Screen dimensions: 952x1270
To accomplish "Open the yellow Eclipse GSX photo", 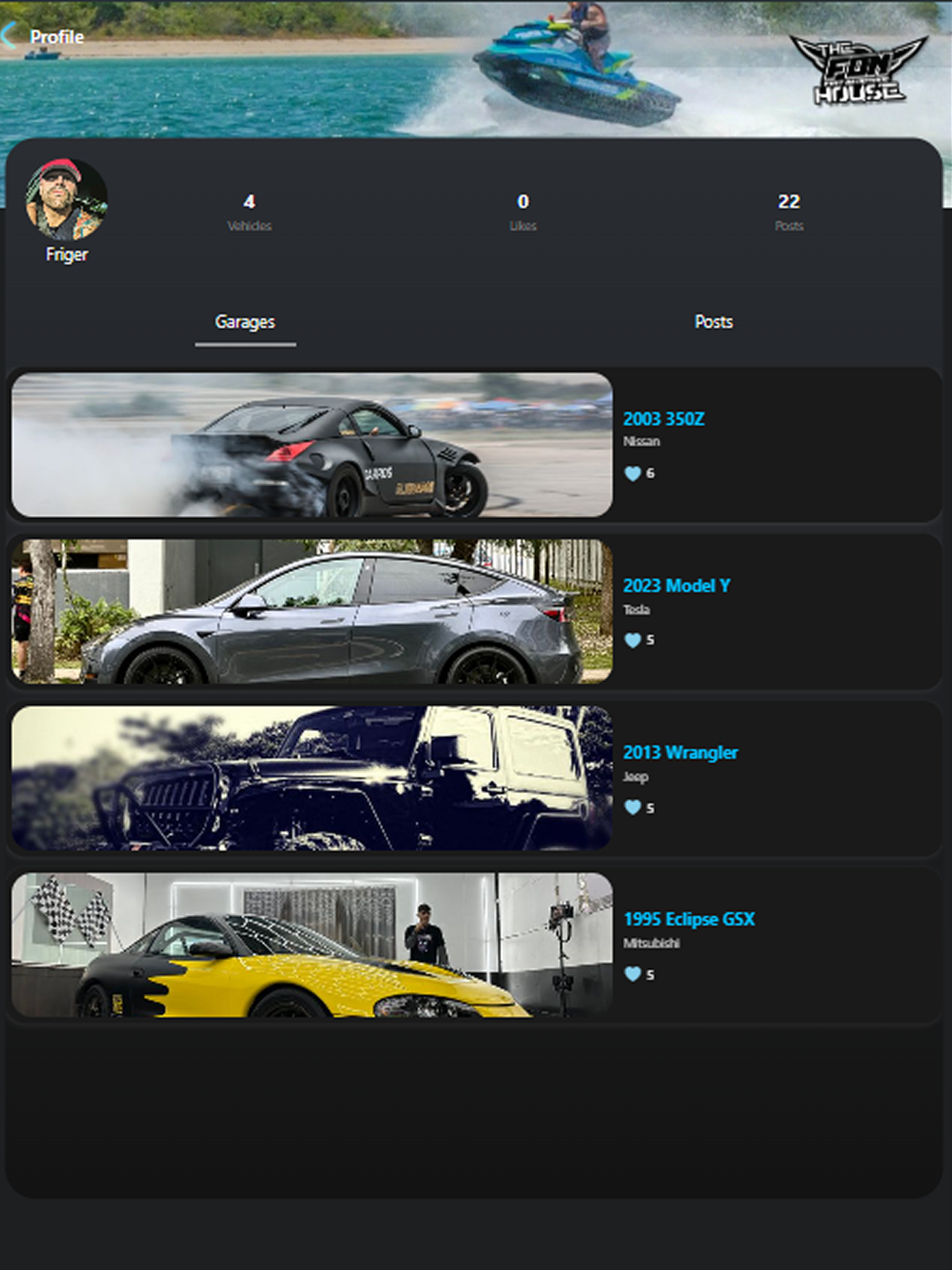I will pos(312,945).
